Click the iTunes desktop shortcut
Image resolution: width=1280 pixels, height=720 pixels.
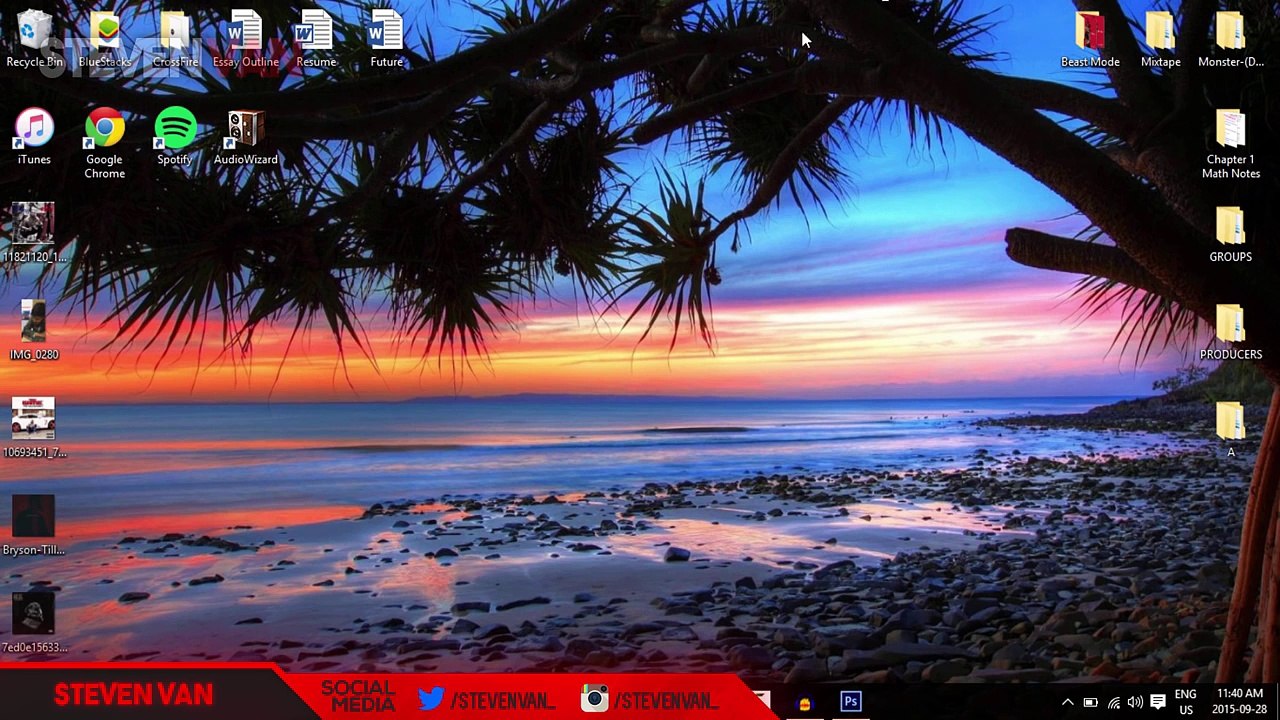pyautogui.click(x=34, y=137)
